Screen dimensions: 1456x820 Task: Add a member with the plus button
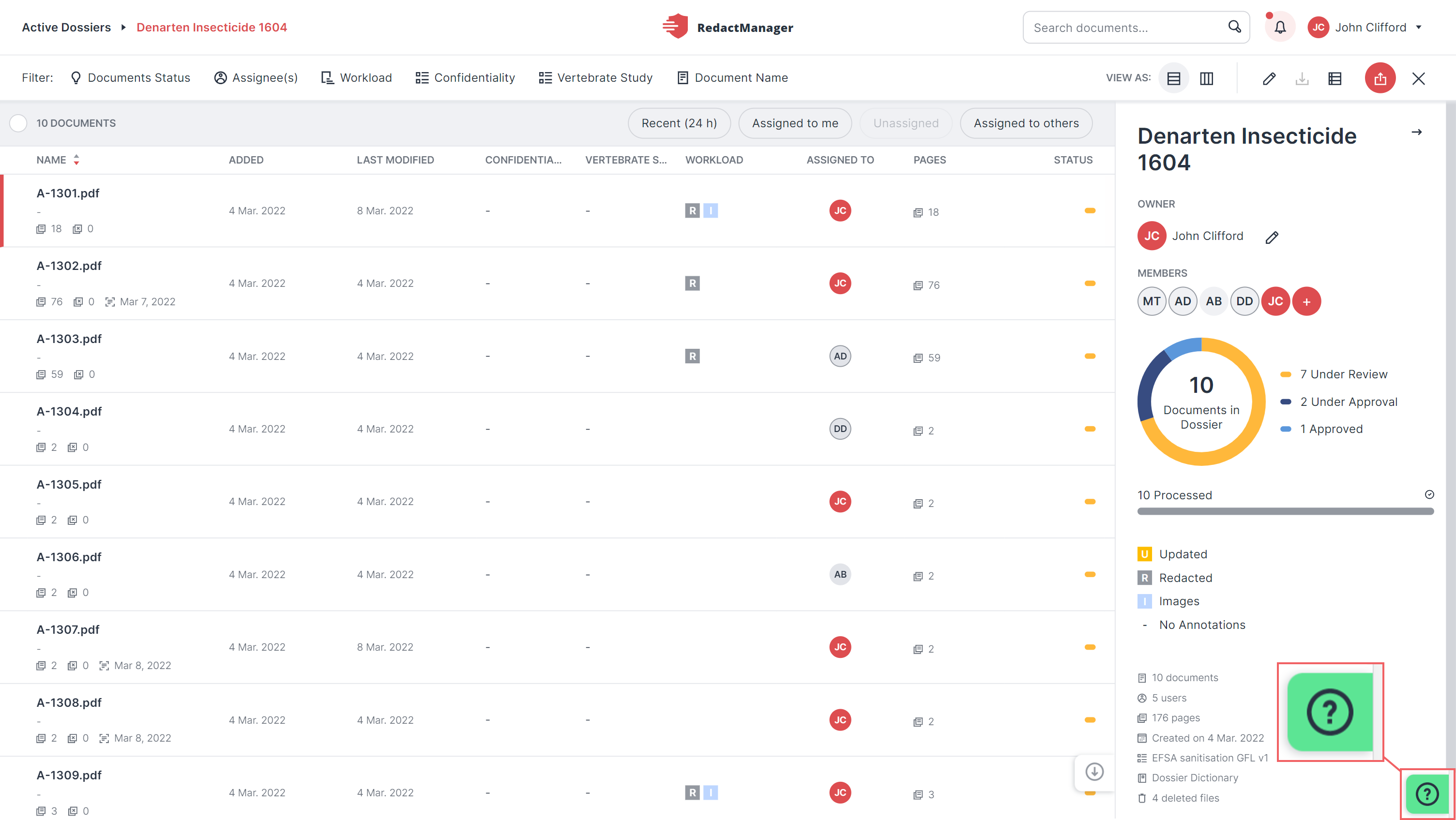[x=1306, y=301]
